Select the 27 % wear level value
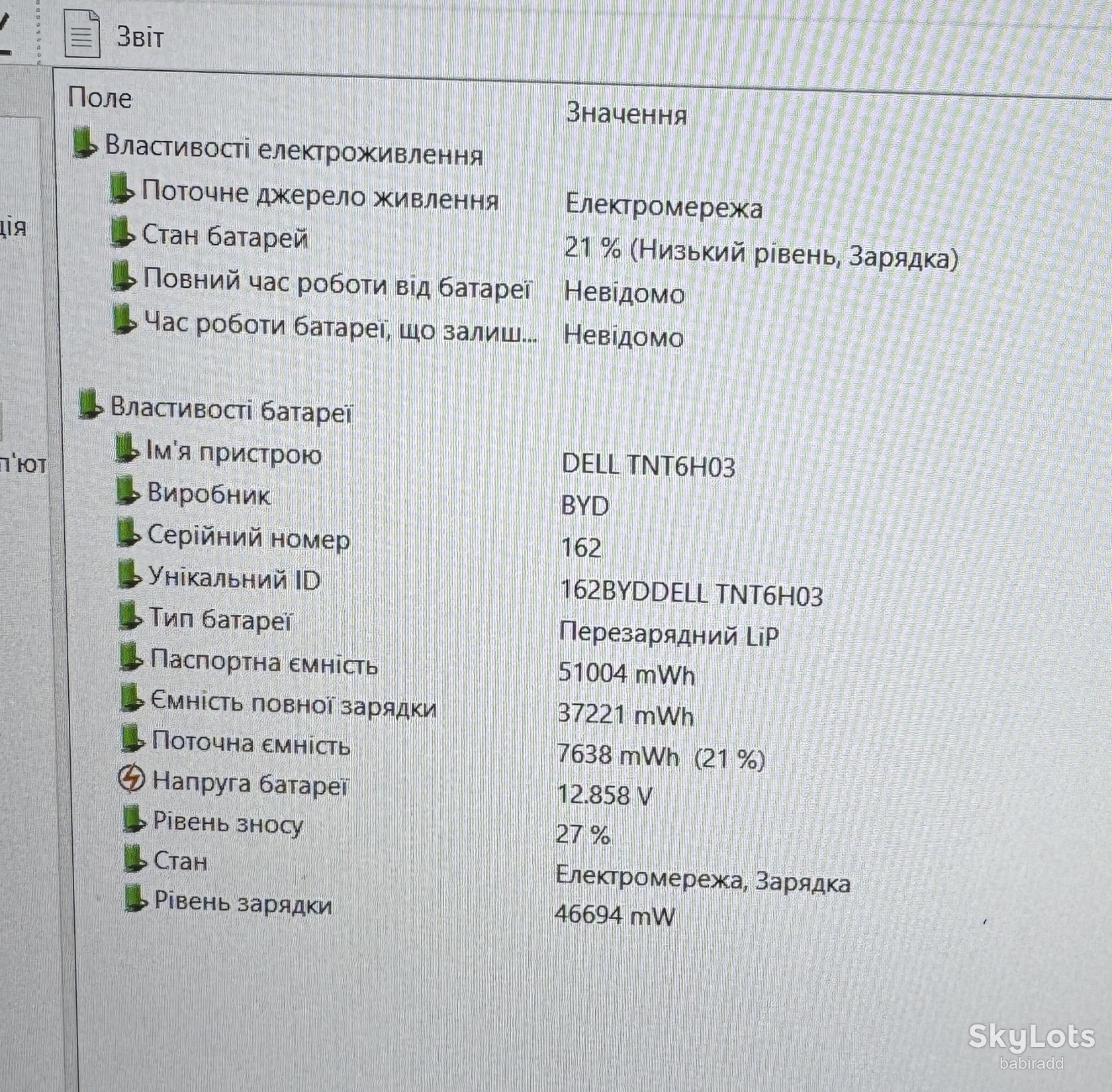The image size is (1112, 1092). click(x=582, y=834)
